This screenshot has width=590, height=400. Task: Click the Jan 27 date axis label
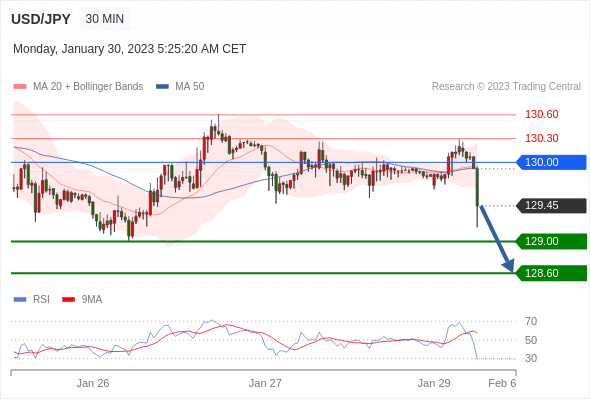click(x=265, y=383)
